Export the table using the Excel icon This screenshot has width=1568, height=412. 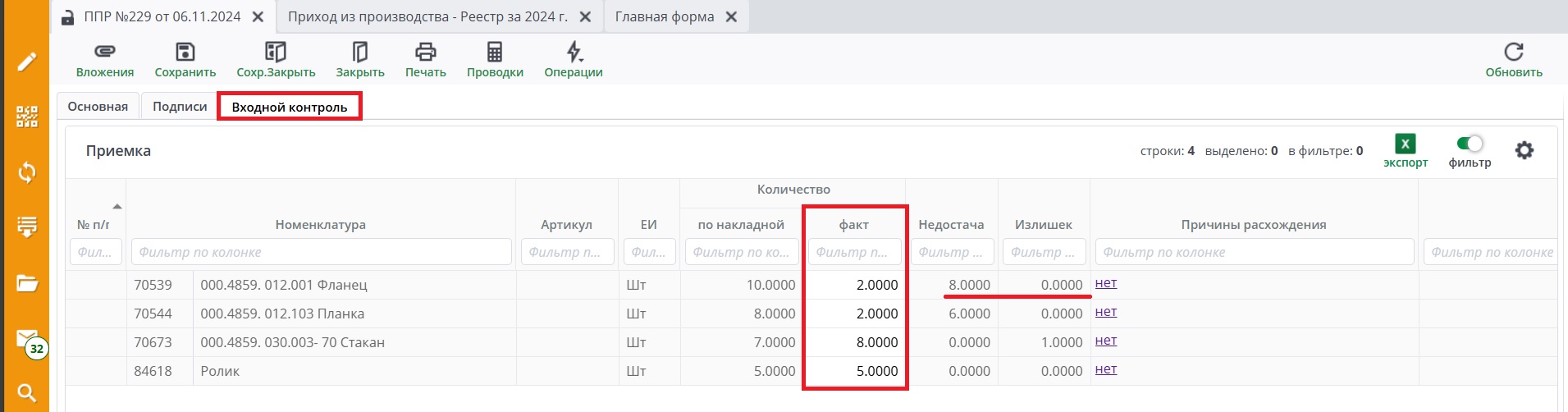pos(1405,144)
